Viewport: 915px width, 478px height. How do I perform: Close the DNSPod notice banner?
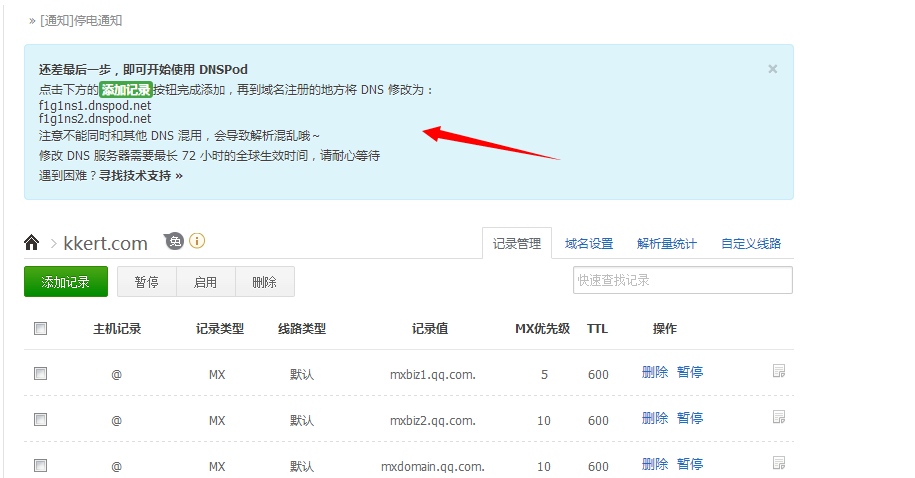pos(773,69)
